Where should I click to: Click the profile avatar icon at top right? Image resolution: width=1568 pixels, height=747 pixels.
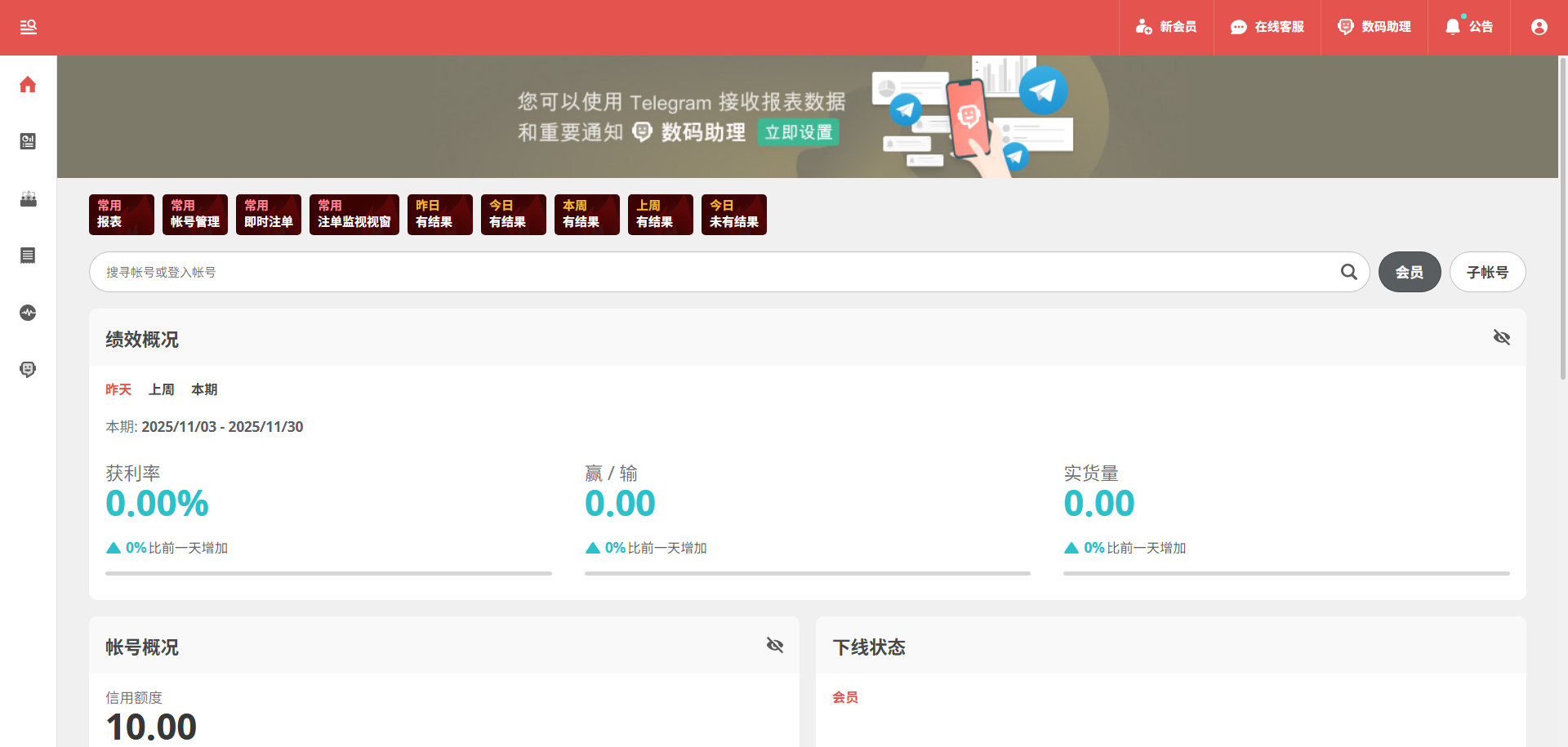(1539, 27)
